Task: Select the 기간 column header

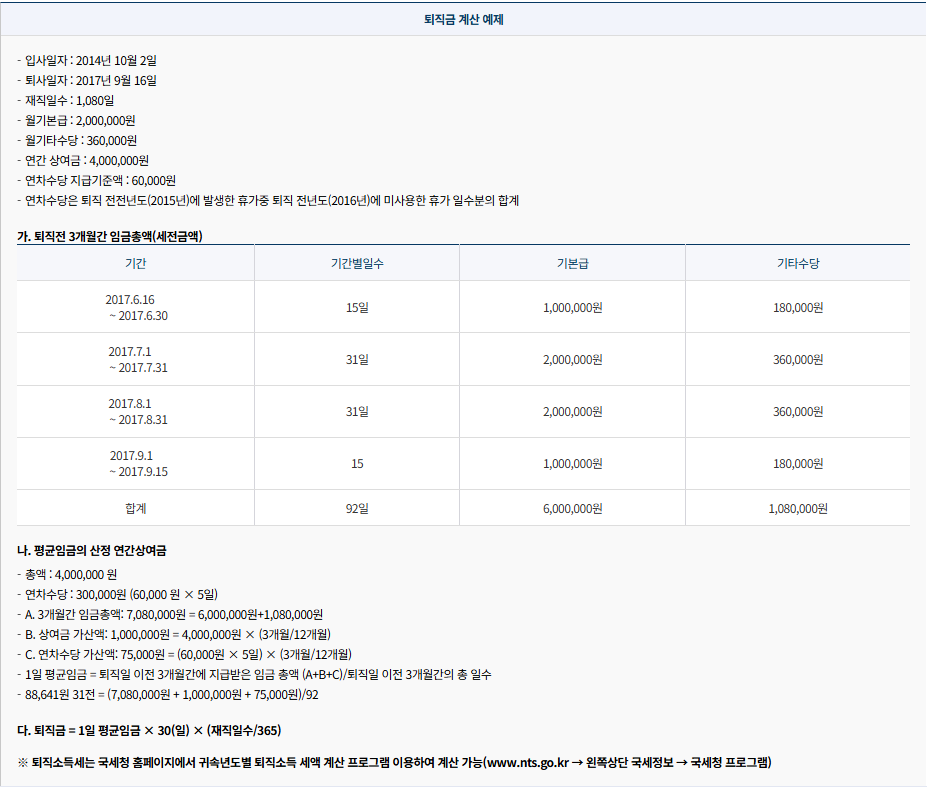Action: coord(135,262)
